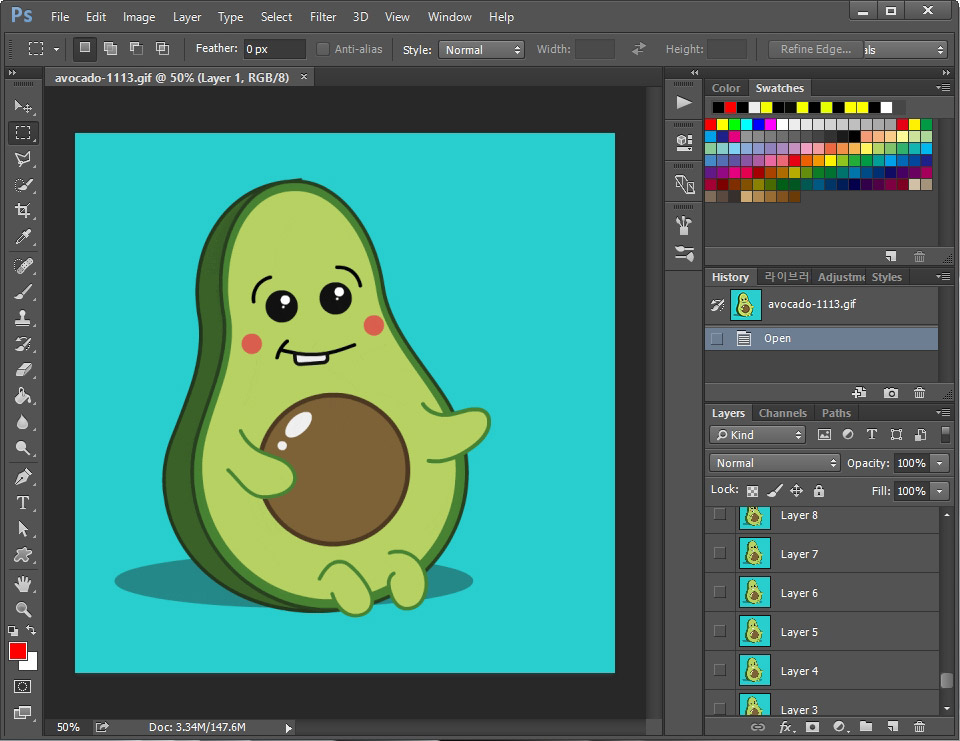This screenshot has width=960, height=741.
Task: Select the Healing Brush tool
Action: (23, 266)
